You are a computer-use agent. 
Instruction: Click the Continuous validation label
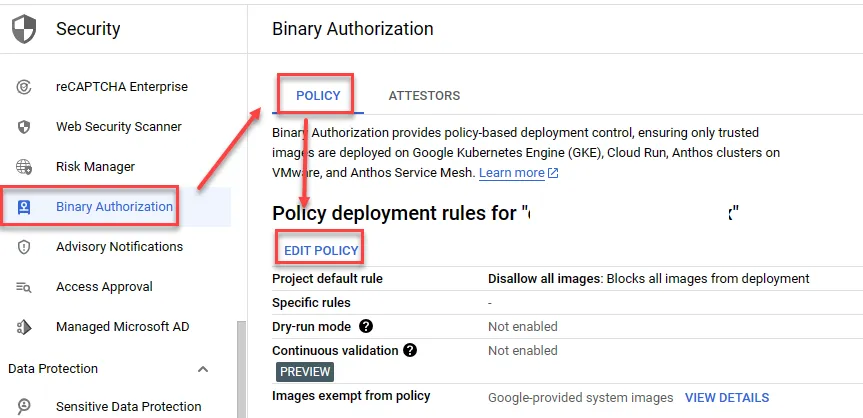(x=335, y=350)
